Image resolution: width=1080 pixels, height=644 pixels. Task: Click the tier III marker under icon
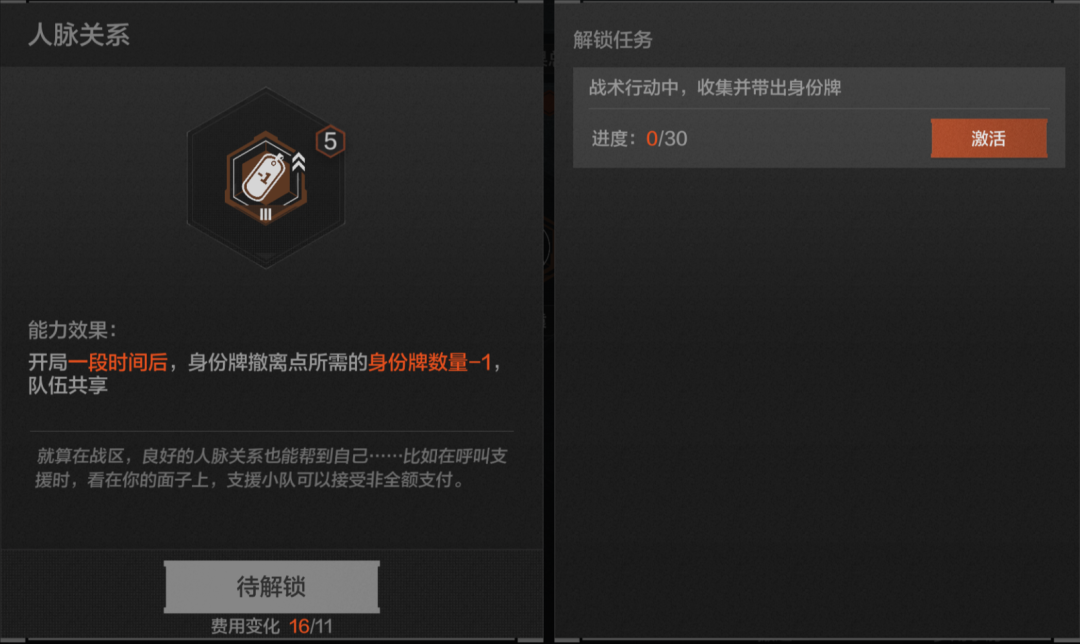click(266, 215)
